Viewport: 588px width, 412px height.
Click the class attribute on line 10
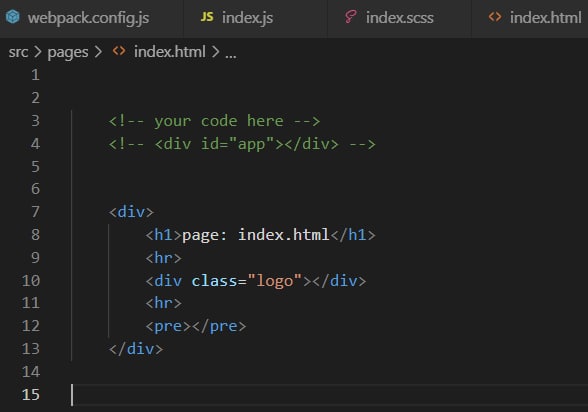[214, 281]
